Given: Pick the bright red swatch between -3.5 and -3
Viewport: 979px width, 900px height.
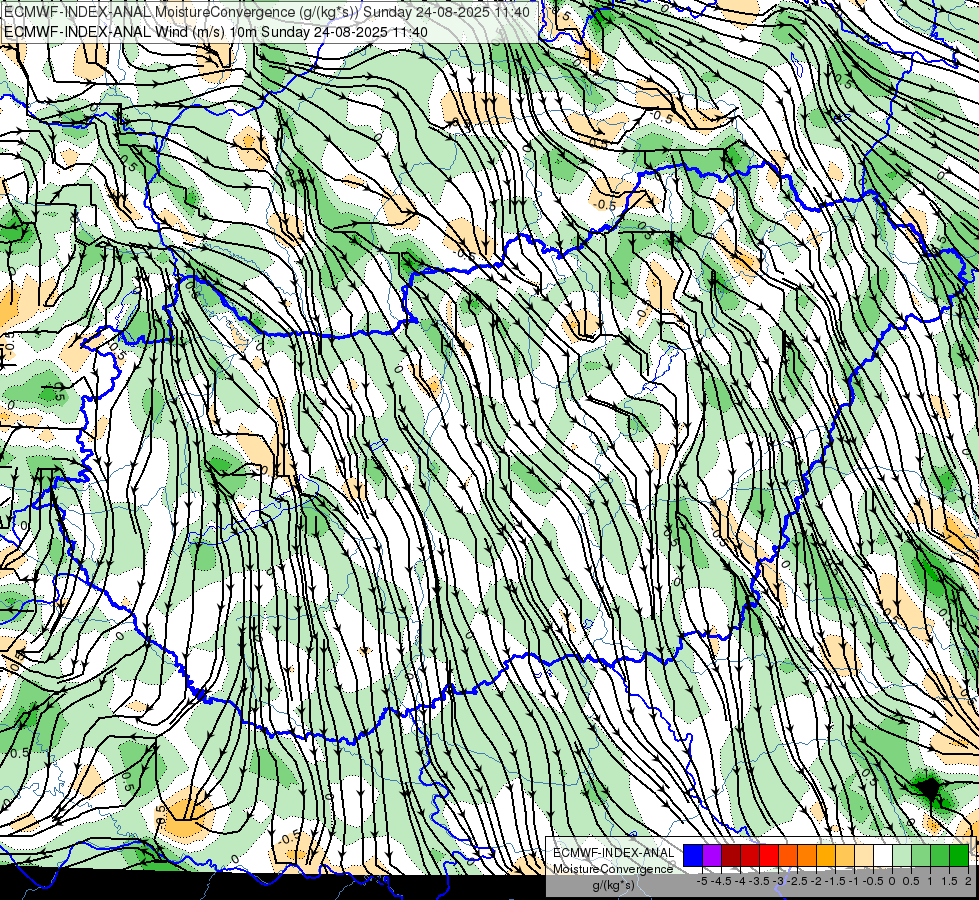Looking at the screenshot, I should point(769,855).
